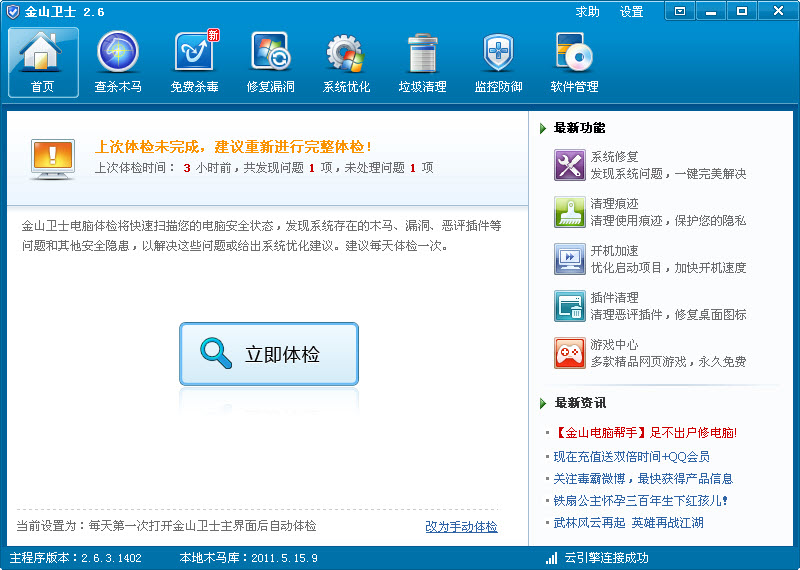Click the orange 上次体检未完成 warning headline

(x=234, y=147)
